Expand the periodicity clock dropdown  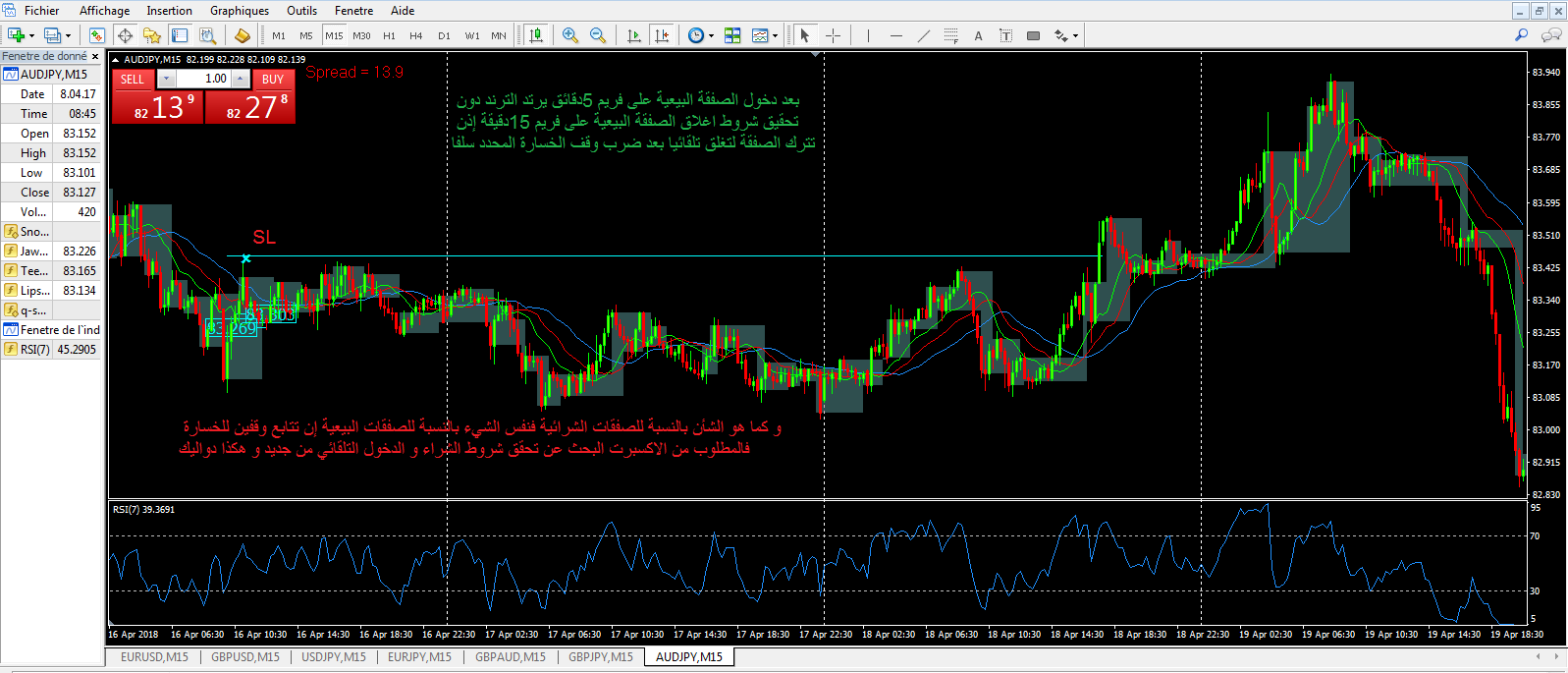(712, 36)
